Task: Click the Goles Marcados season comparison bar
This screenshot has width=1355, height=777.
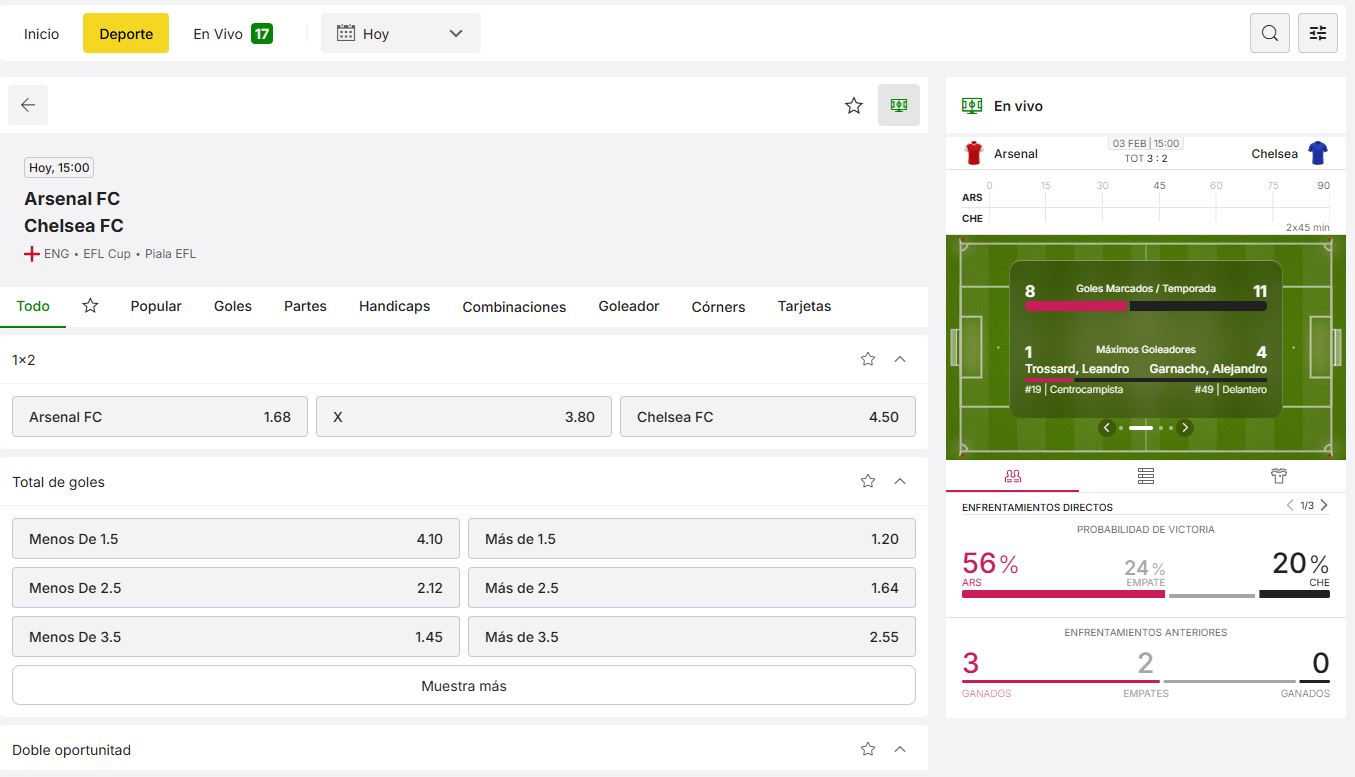Action: (x=1146, y=306)
